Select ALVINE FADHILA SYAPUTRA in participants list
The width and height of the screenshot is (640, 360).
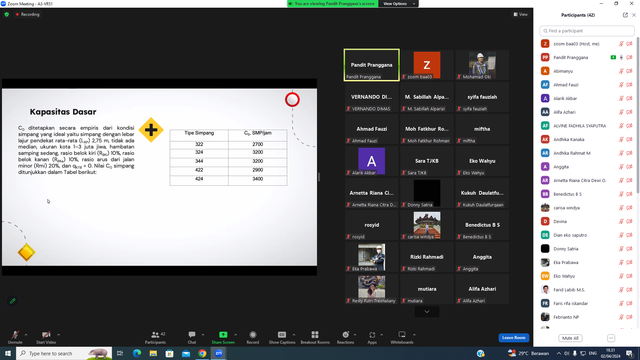pyautogui.click(x=586, y=126)
